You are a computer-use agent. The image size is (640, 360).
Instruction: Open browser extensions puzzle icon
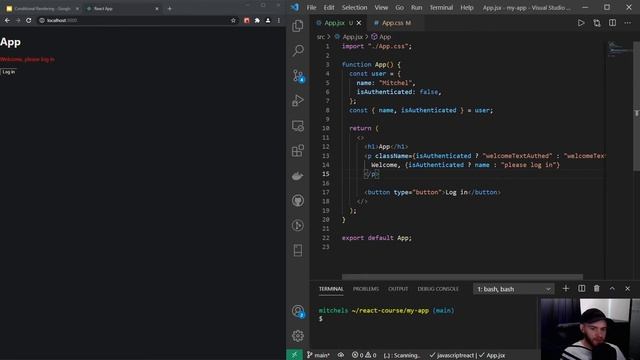click(x=257, y=20)
